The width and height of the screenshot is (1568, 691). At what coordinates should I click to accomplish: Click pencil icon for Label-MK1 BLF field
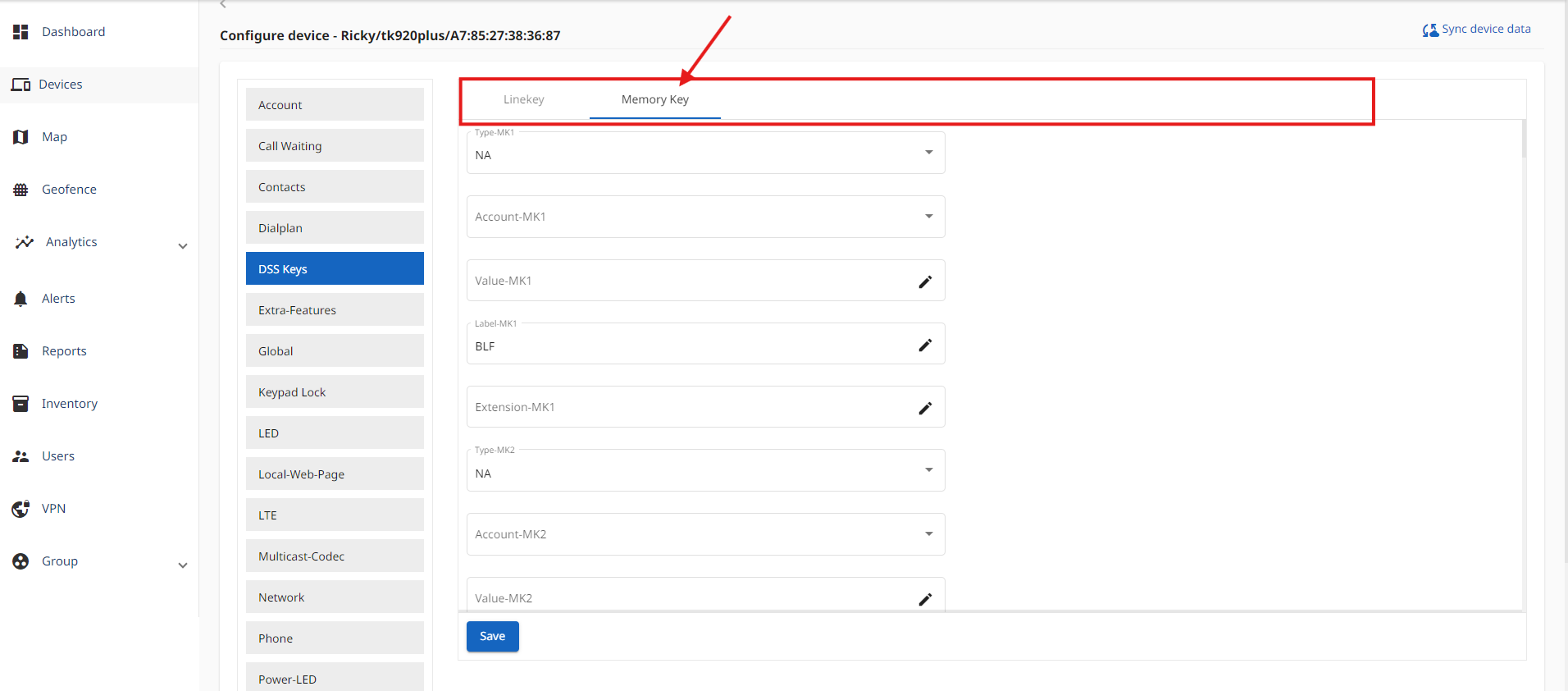click(925, 345)
